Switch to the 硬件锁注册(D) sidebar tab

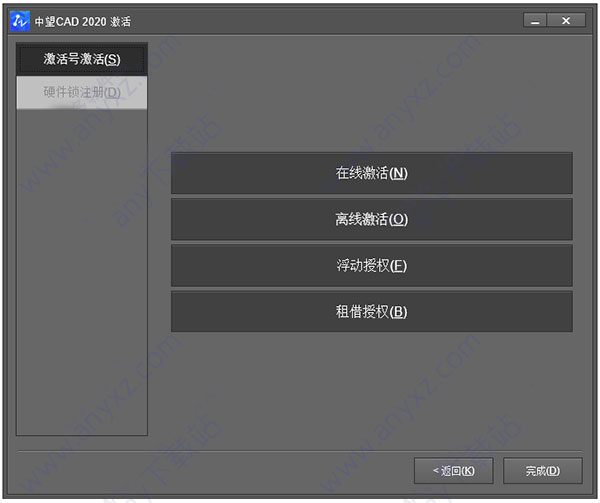point(82,92)
